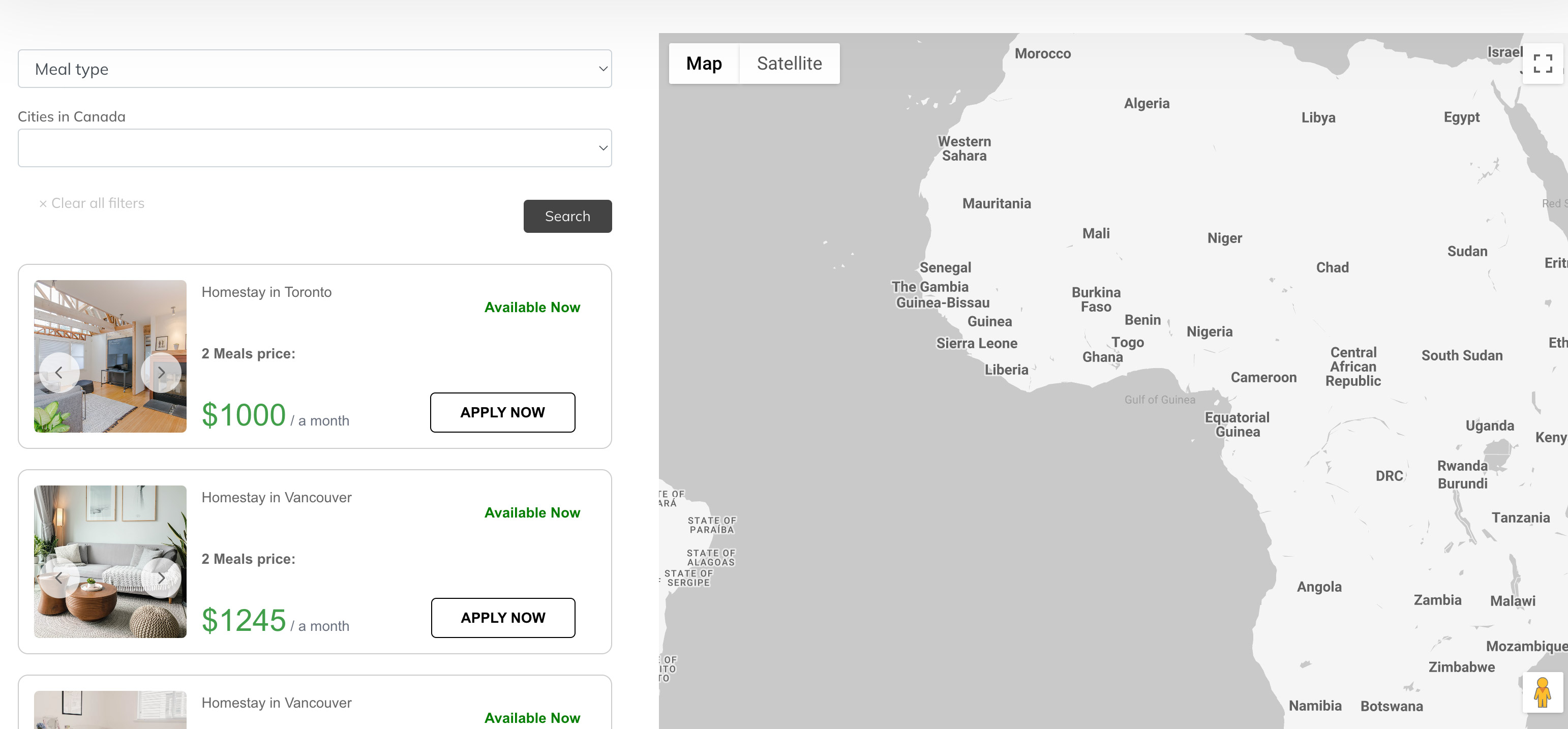Switch to Map view tab
The image size is (1568, 729).
coord(704,63)
